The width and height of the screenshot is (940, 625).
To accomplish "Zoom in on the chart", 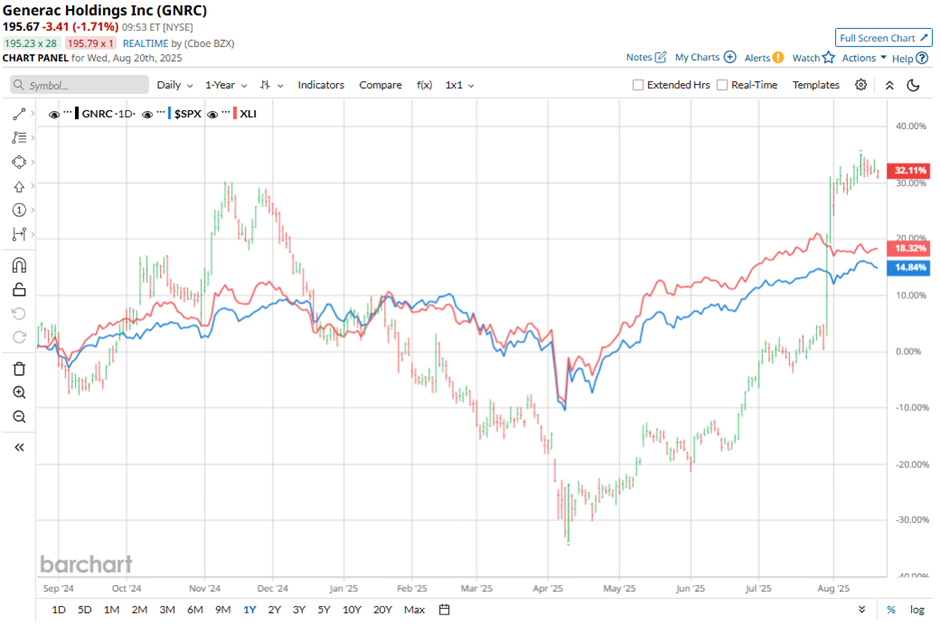I will point(19,392).
